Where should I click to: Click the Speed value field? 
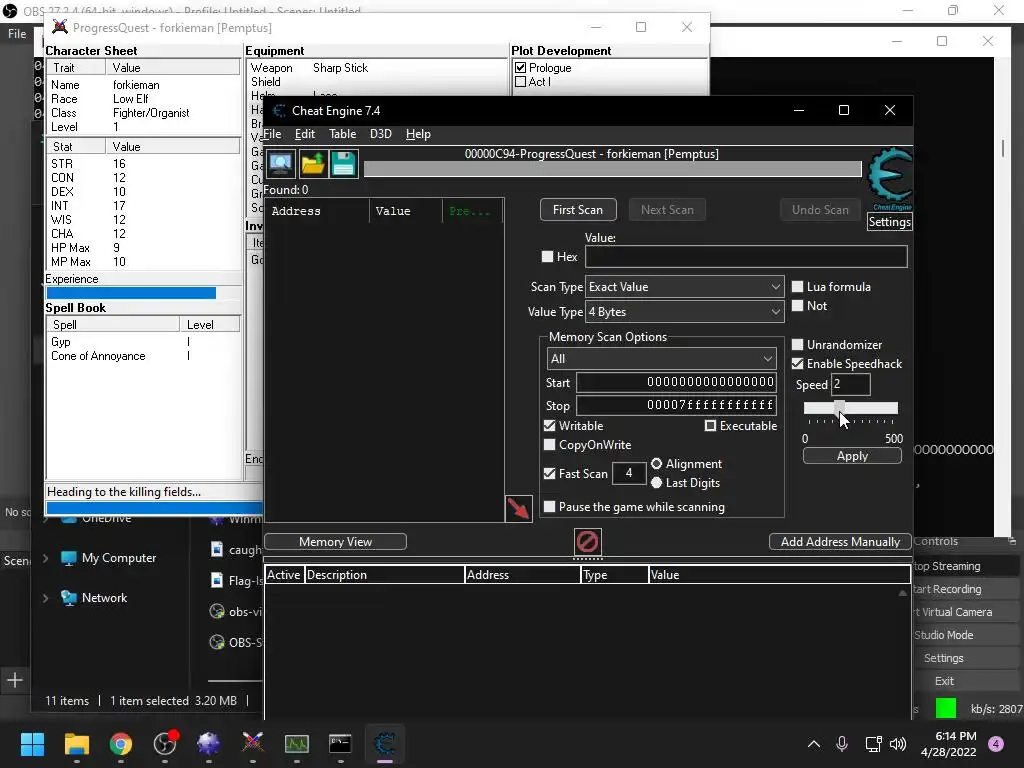[x=850, y=384]
